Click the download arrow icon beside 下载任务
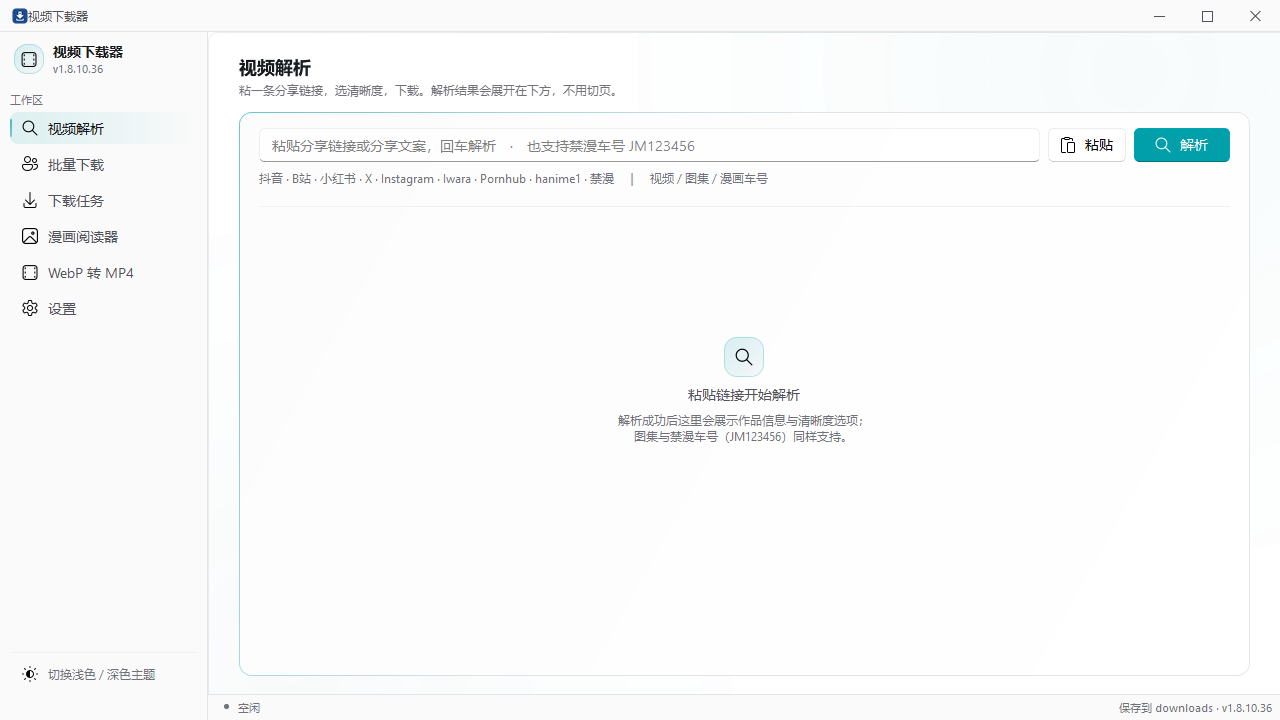Screen dimensions: 1280x720 (30, 201)
